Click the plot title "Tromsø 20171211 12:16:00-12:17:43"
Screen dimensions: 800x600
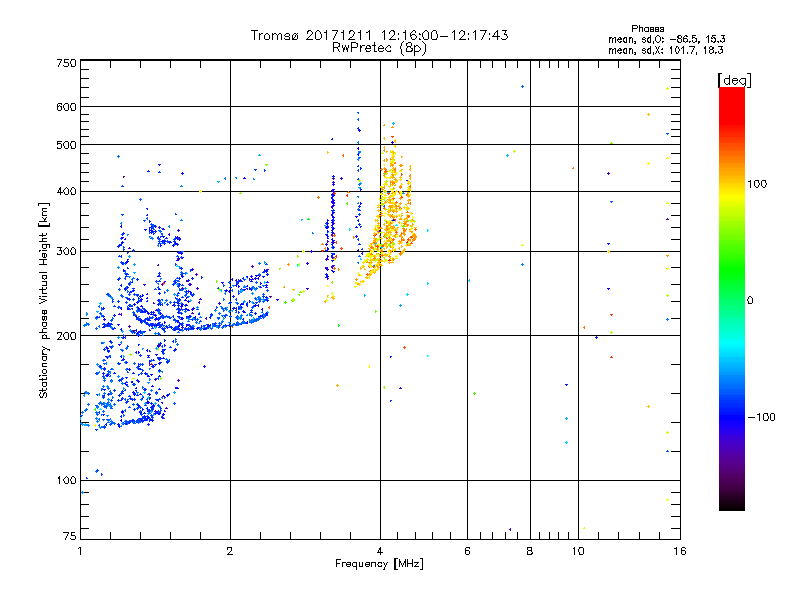pos(380,35)
